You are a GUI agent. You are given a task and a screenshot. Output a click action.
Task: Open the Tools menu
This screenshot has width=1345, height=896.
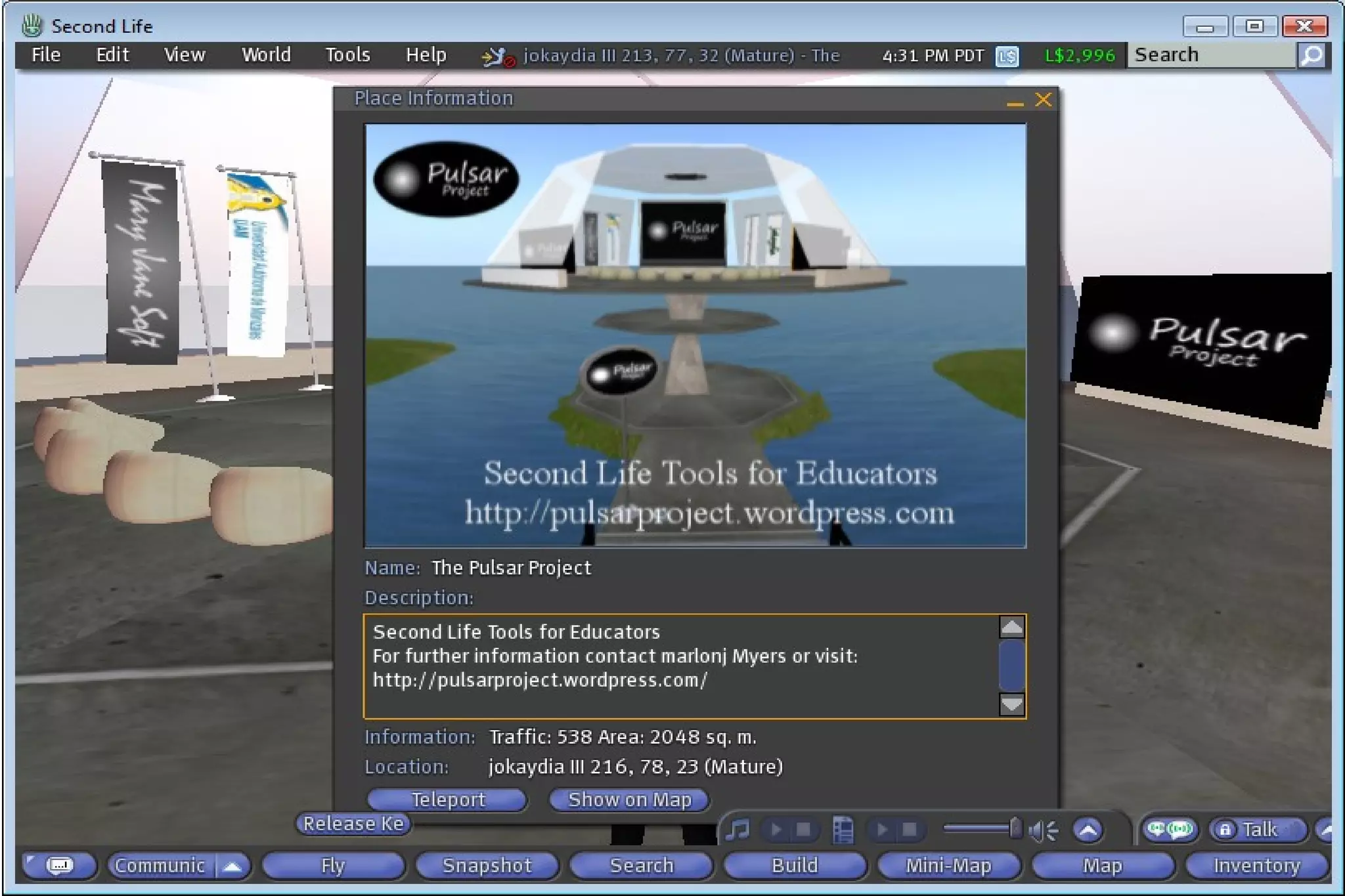coord(347,55)
